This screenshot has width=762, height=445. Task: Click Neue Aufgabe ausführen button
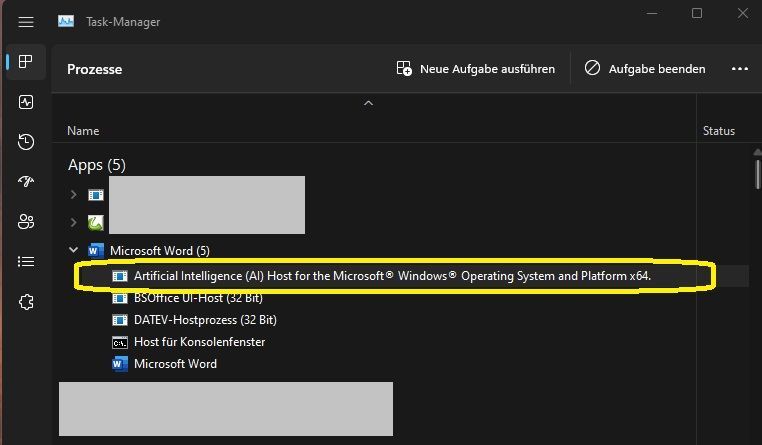(476, 69)
